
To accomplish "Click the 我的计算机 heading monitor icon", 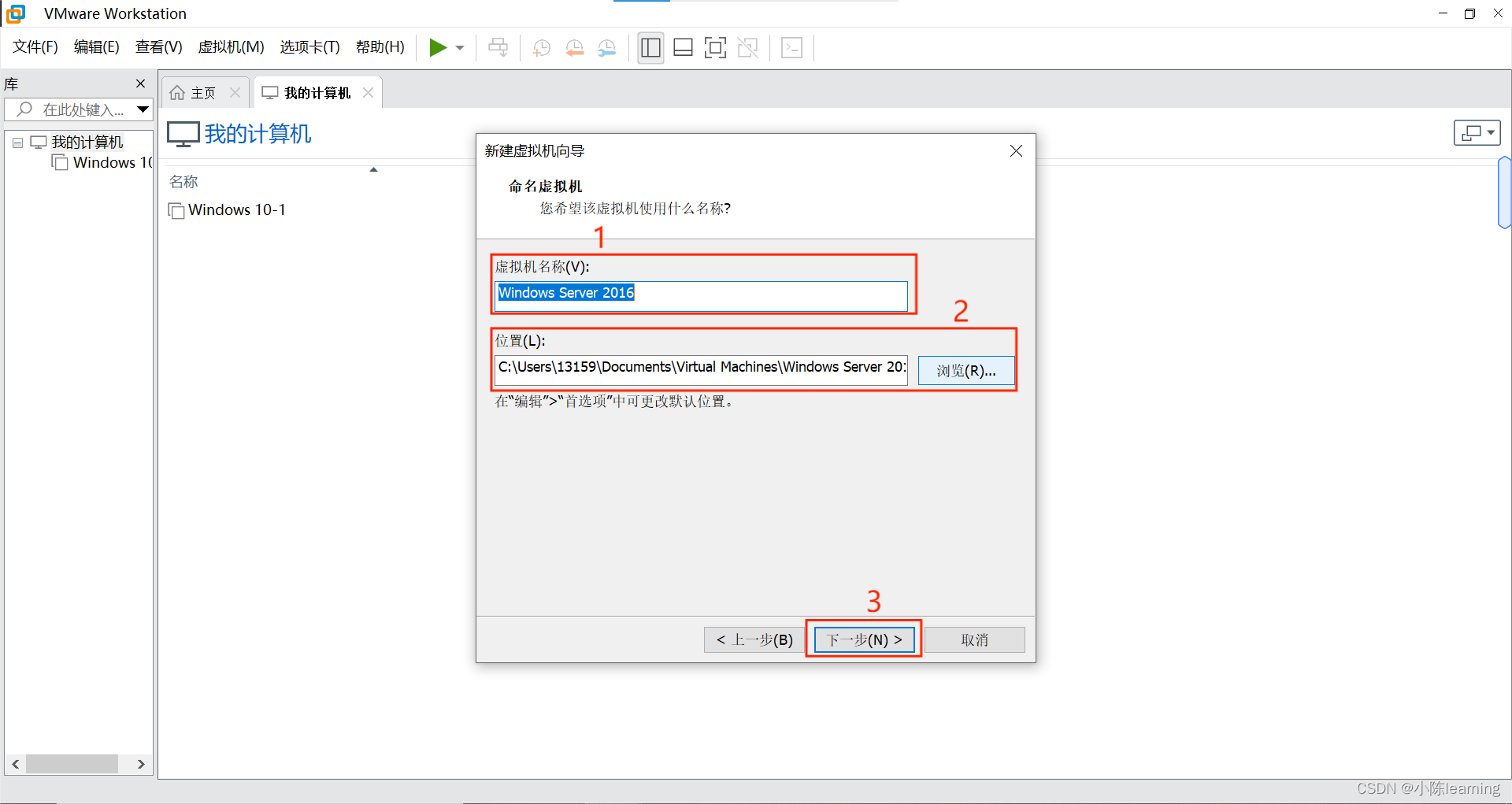I will pyautogui.click(x=183, y=134).
